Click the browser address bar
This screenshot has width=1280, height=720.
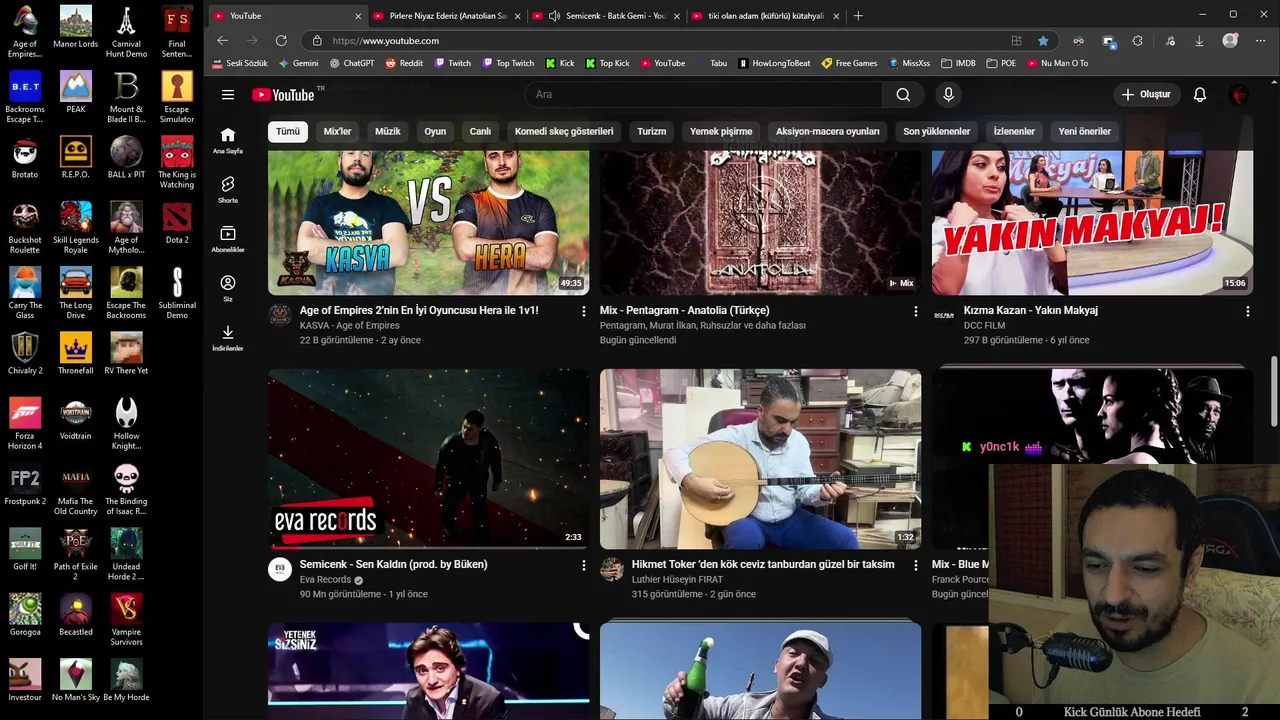(660, 41)
